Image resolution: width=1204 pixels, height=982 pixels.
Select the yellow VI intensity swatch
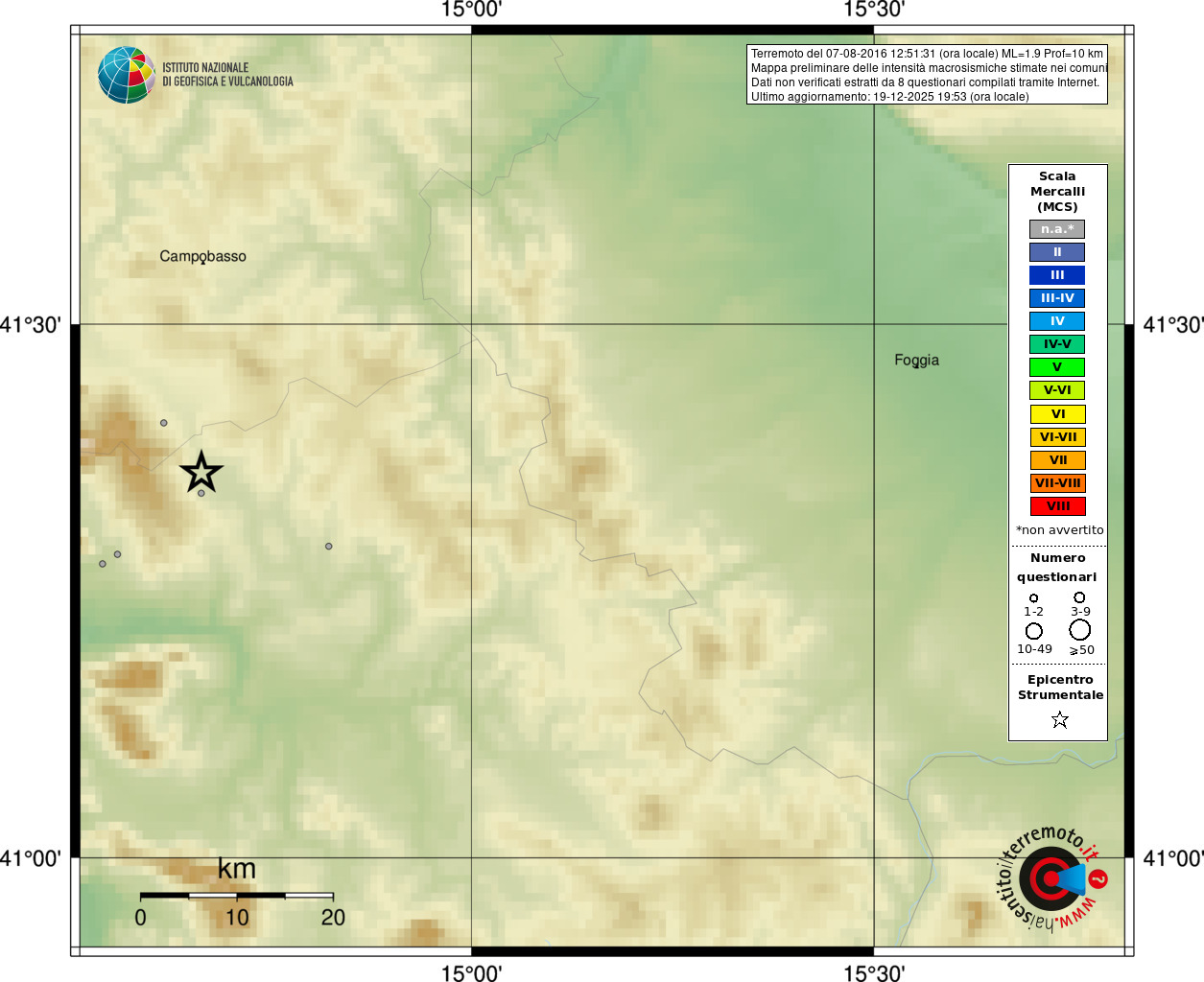point(1058,414)
